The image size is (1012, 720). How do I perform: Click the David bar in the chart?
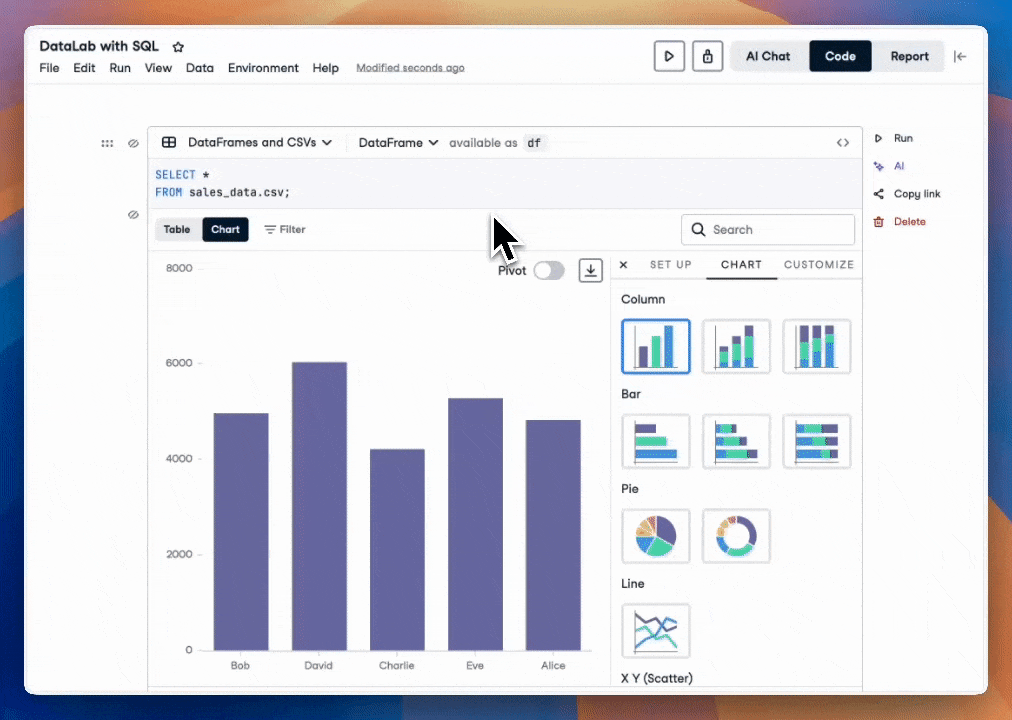coord(319,506)
